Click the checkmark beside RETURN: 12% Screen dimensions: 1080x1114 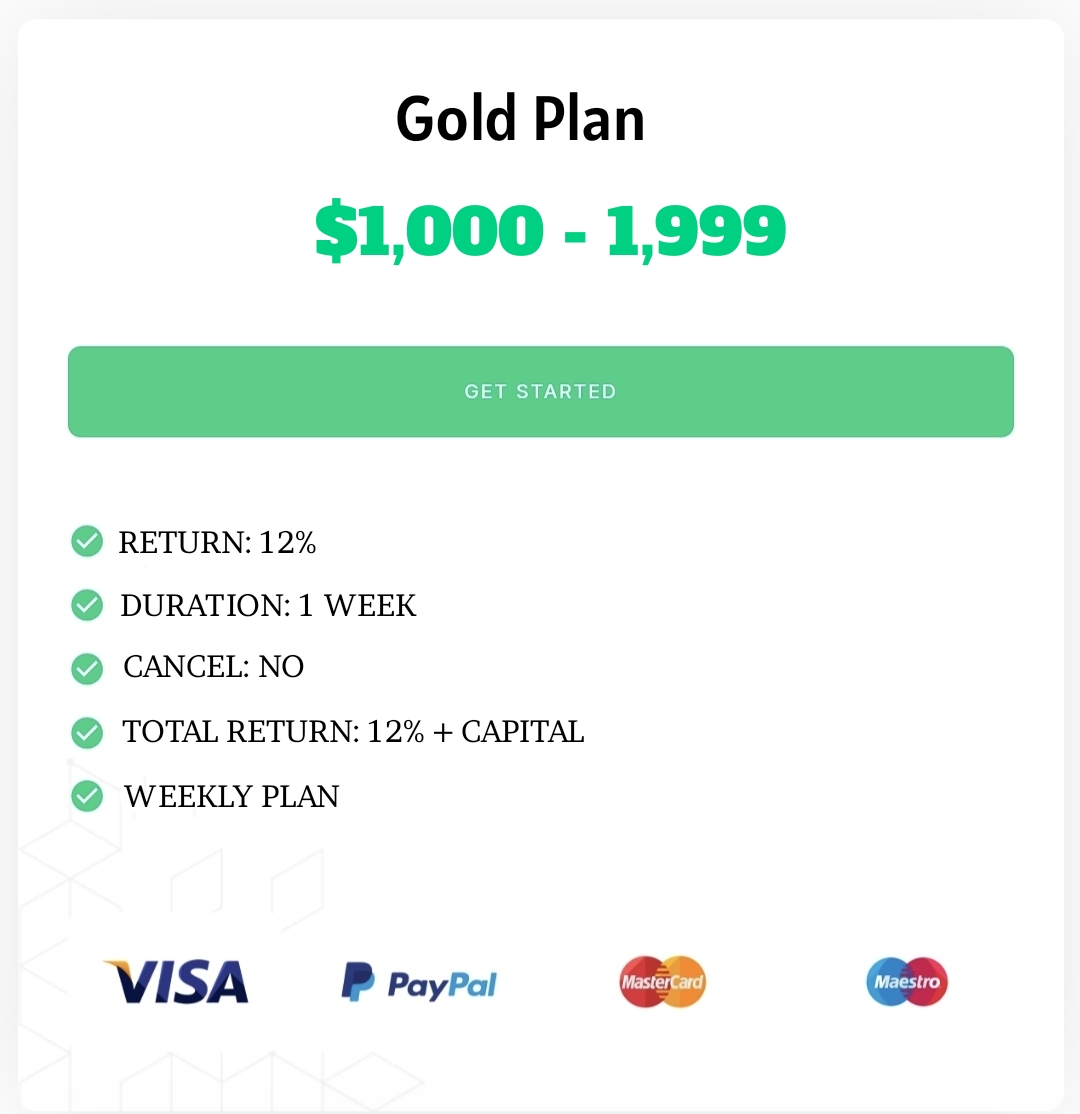pyautogui.click(x=87, y=542)
